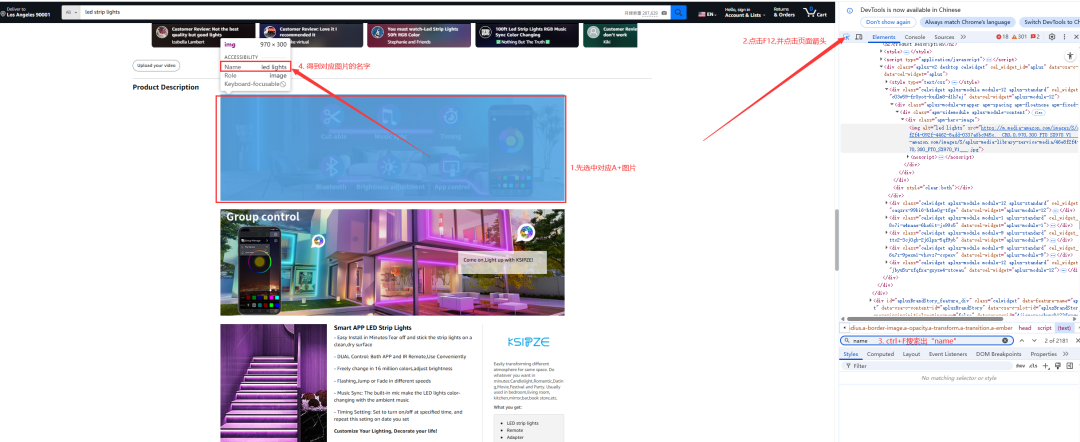Viewport: 1080px width, 442px height.
Task: Click the Amazon search magnifier button
Action: point(678,12)
